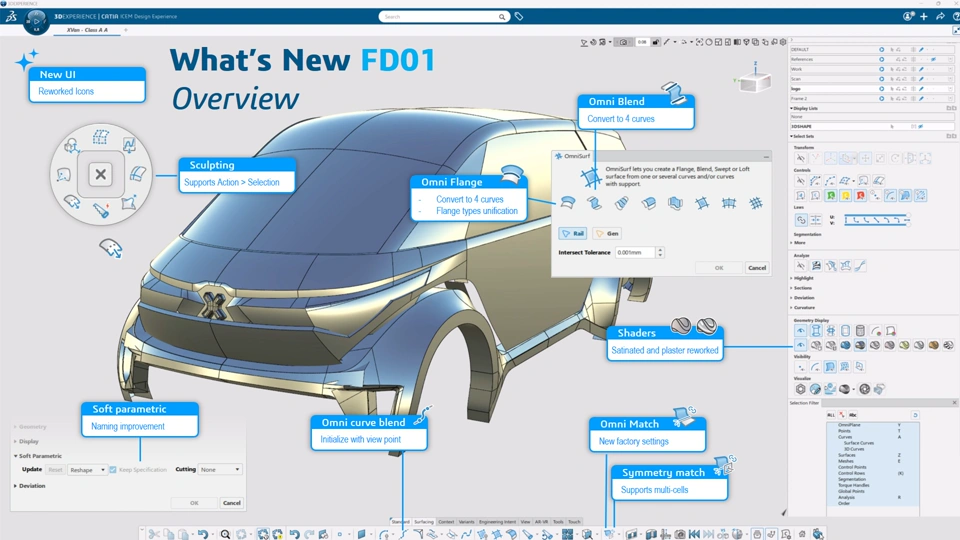
Task: Click the cut scissors icon in bottom toolbar
Action: click(154, 534)
